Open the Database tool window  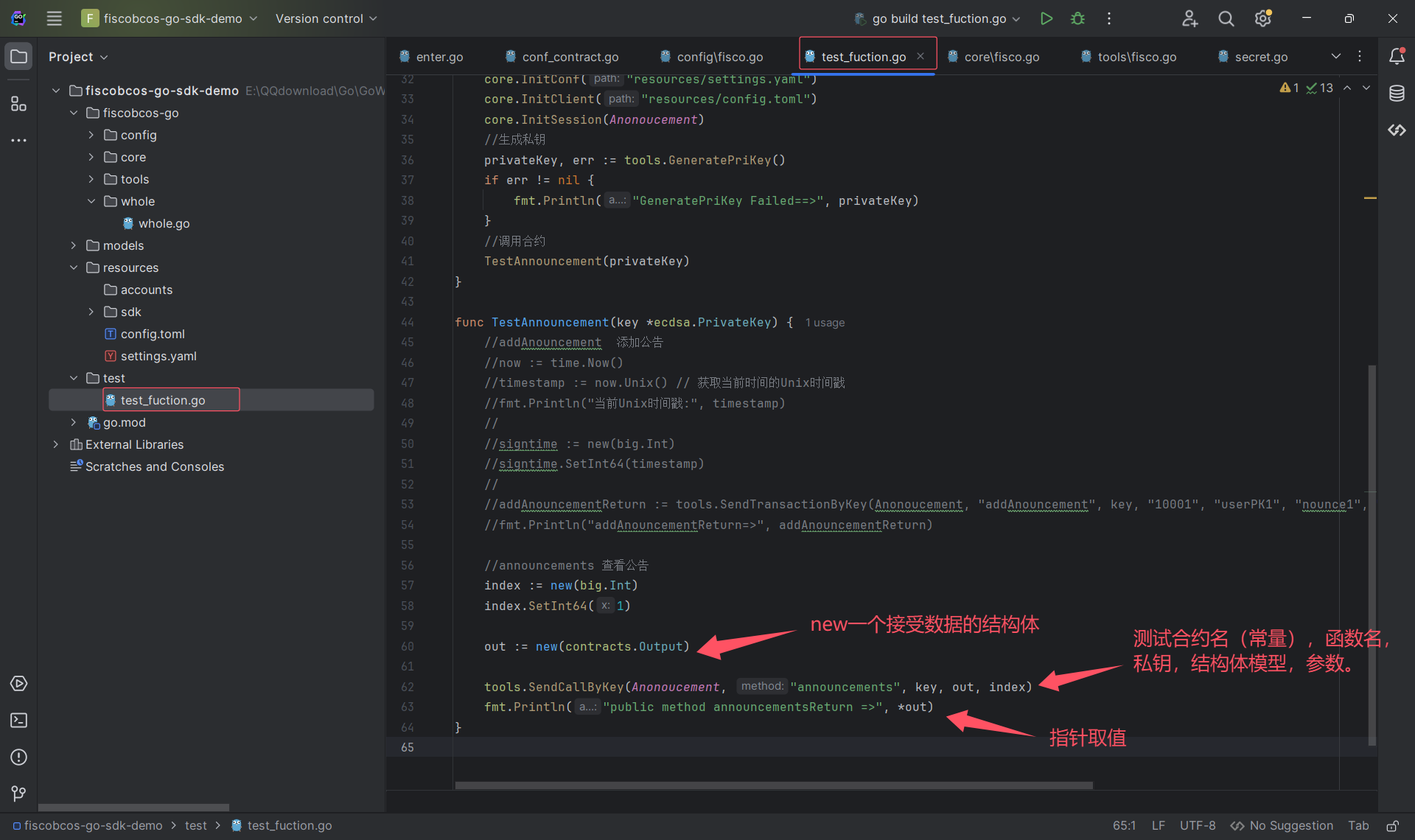(x=1397, y=94)
